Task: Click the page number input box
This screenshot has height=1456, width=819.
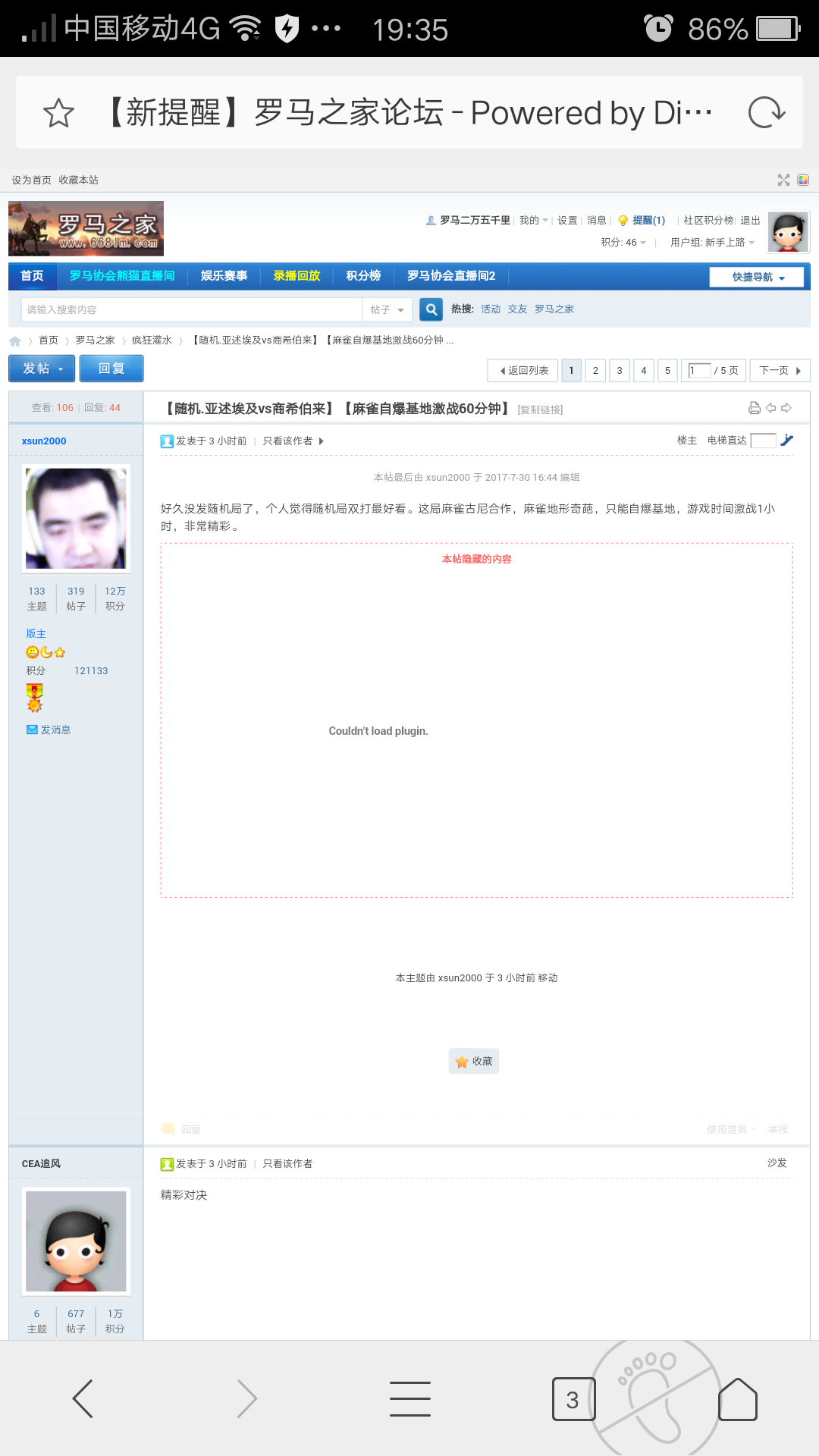Action: (x=699, y=370)
